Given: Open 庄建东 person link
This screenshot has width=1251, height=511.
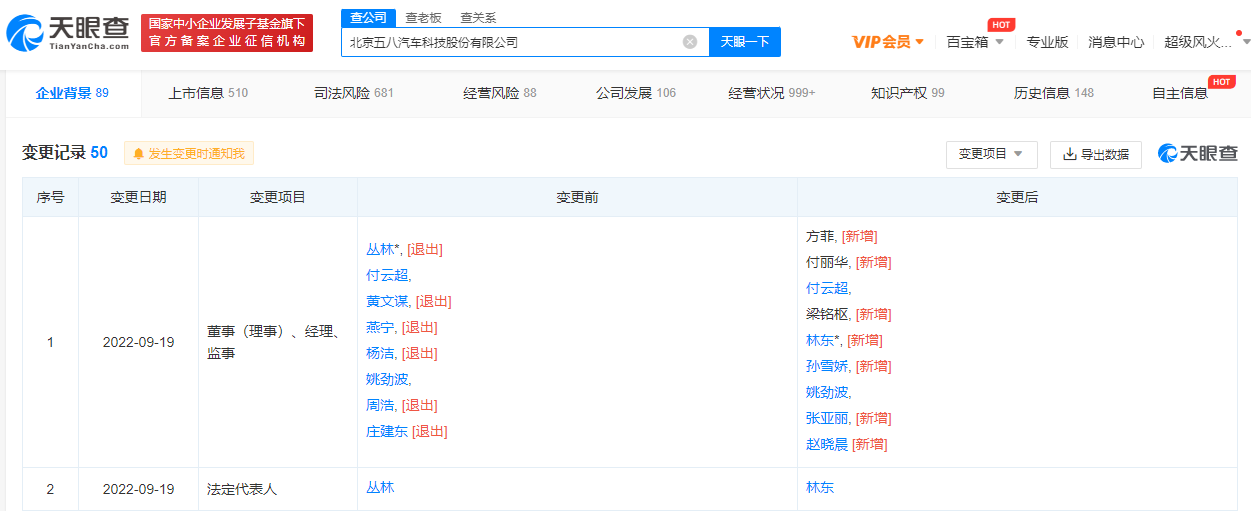Looking at the screenshot, I should click(387, 431).
